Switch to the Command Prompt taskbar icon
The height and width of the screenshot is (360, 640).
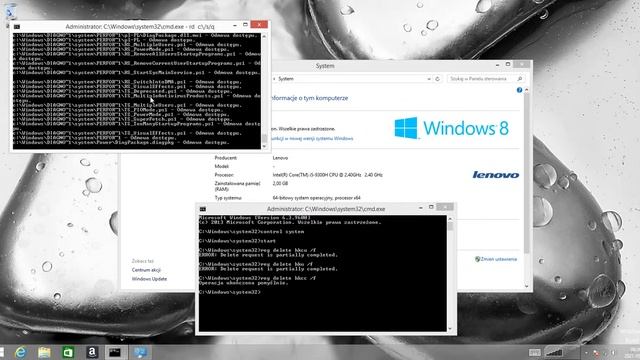coord(115,352)
